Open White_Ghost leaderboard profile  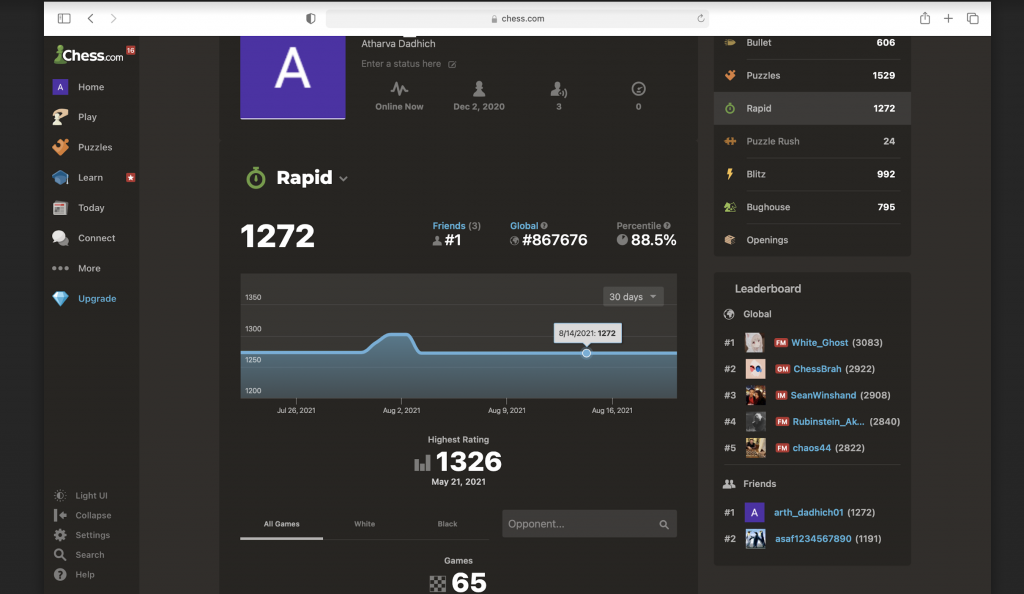[x=819, y=343]
